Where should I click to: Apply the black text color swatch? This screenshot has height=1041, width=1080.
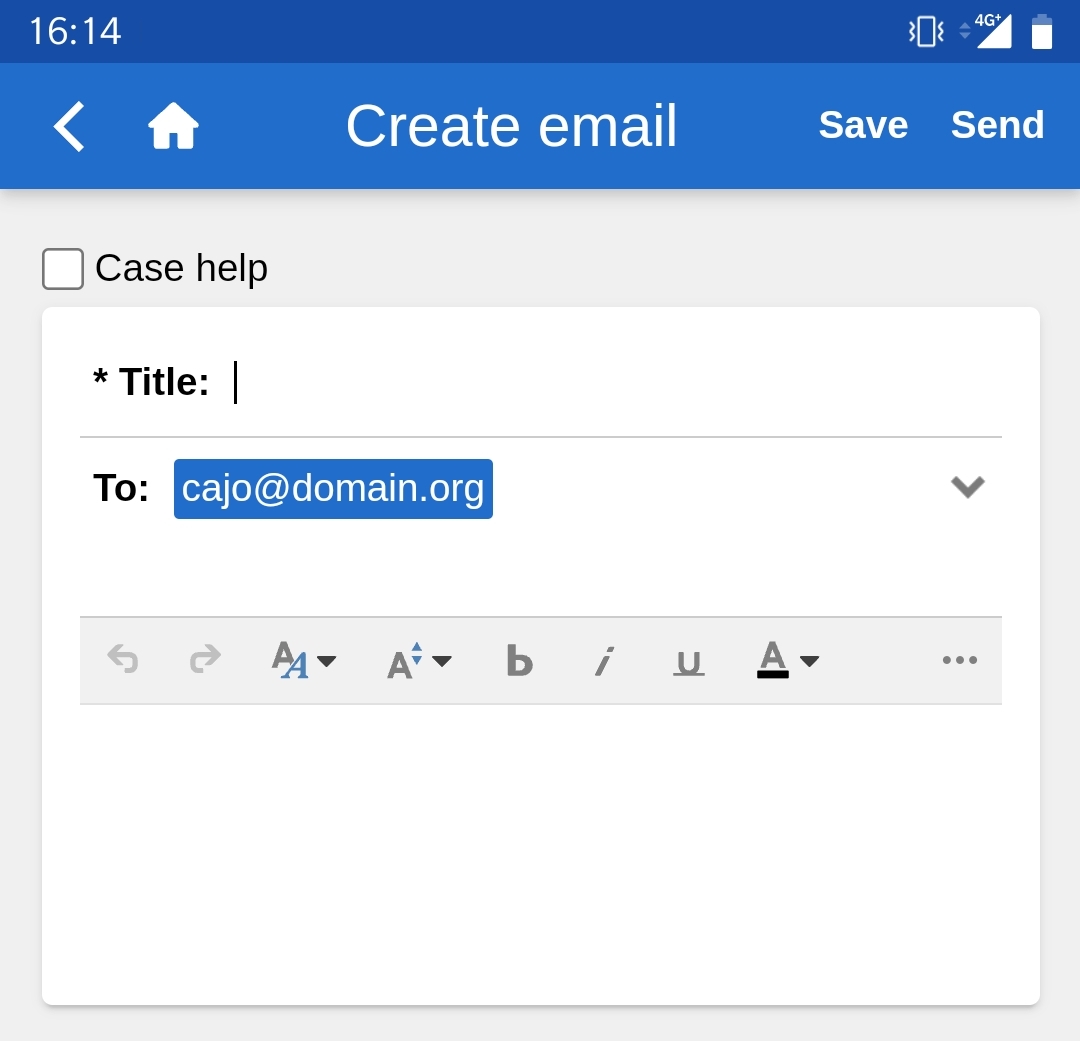click(772, 660)
